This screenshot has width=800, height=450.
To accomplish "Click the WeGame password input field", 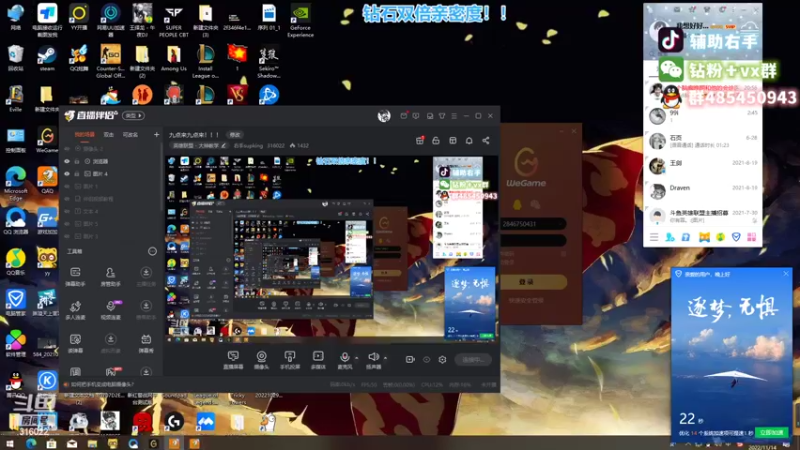I will [x=533, y=240].
